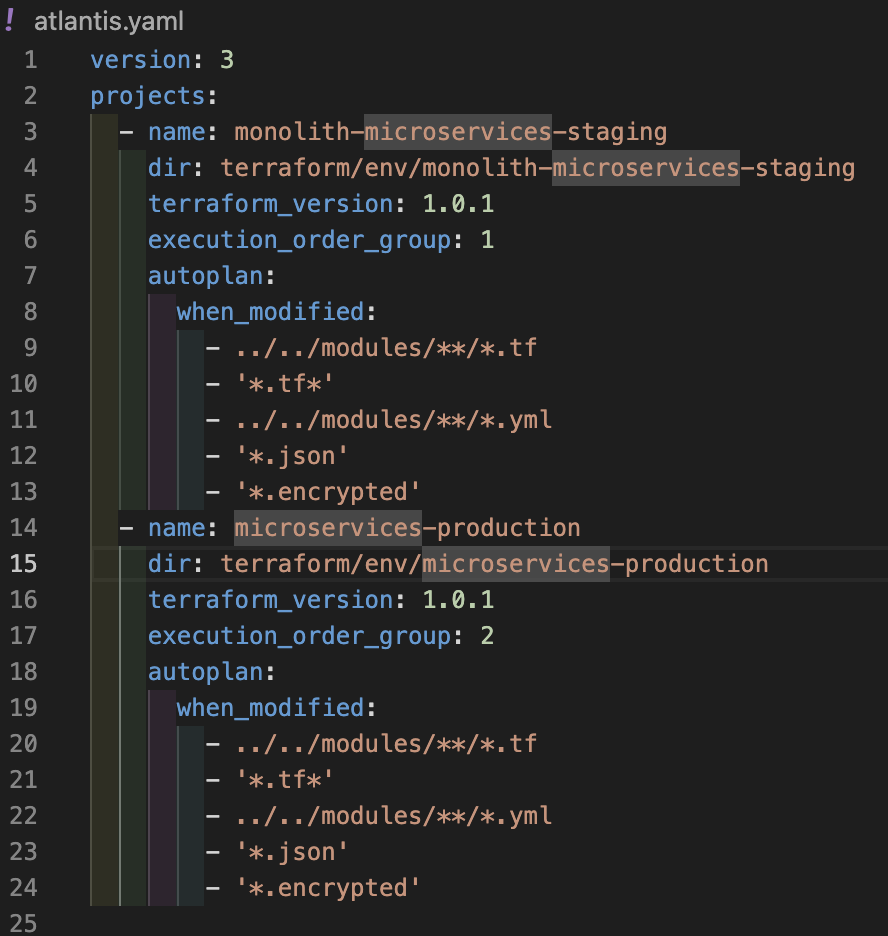Click 'autoplan' key on line 18
888x936 pixels.
pyautogui.click(x=206, y=672)
